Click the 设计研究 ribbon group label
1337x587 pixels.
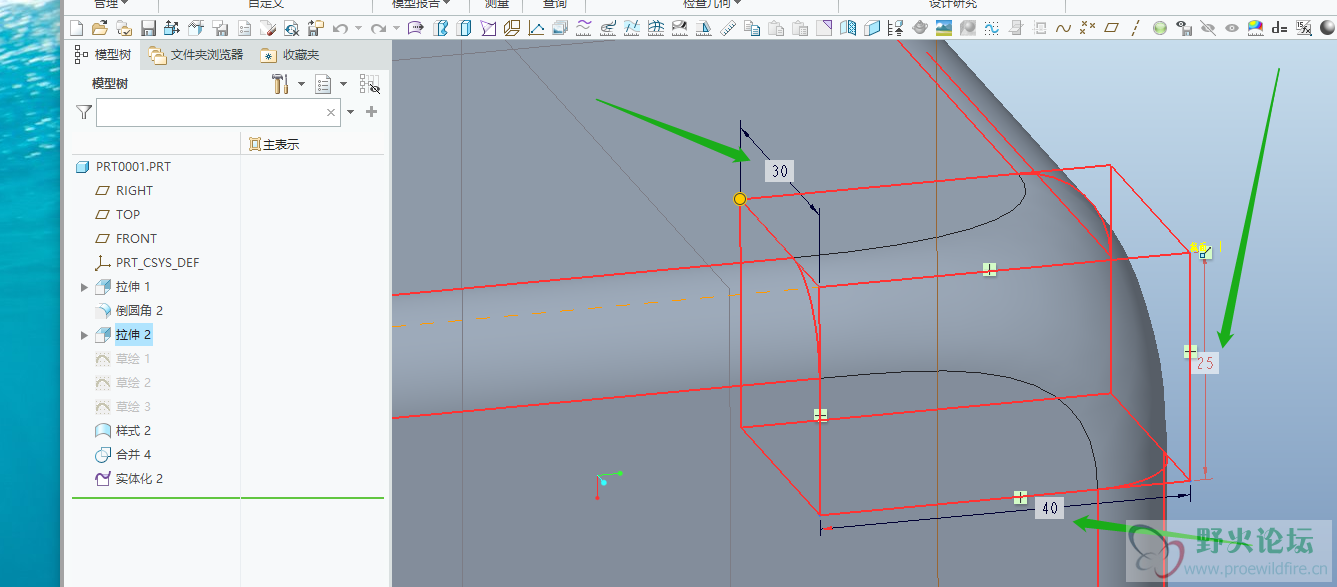point(952,4)
